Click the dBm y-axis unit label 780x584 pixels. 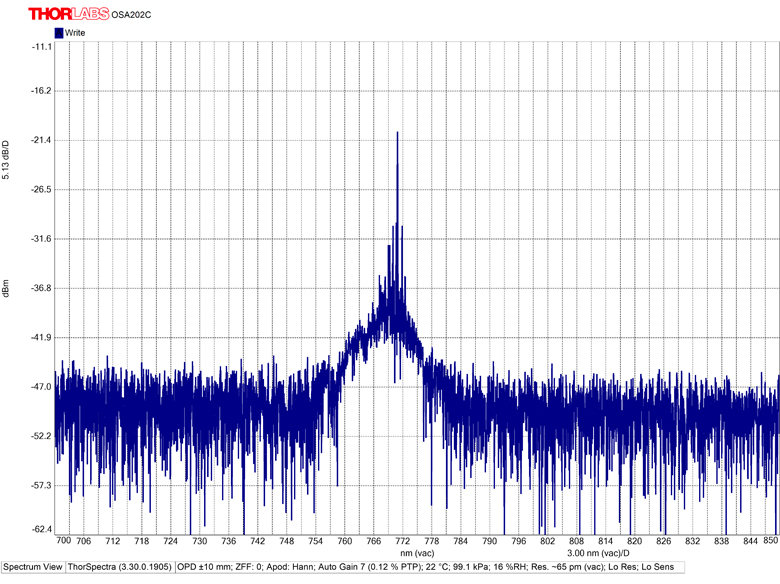pyautogui.click(x=6, y=288)
